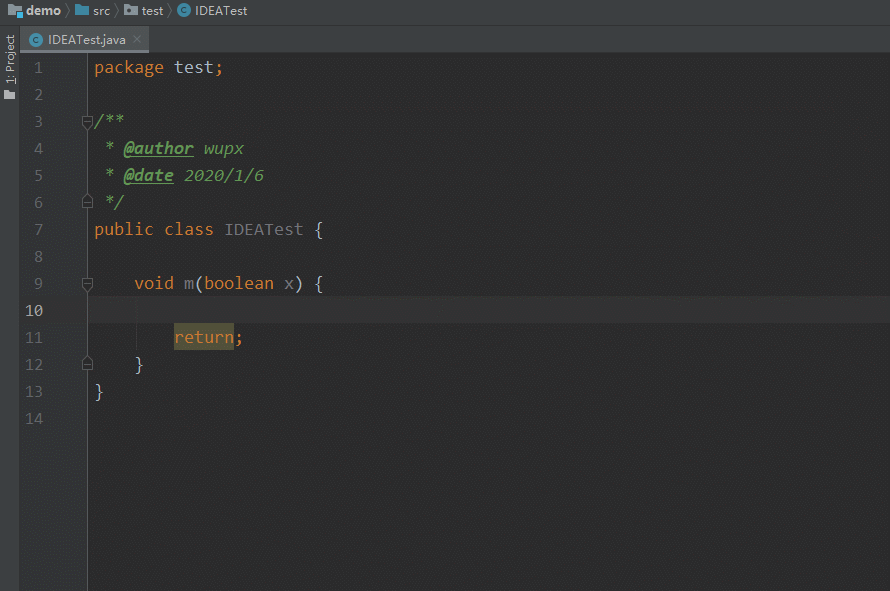The width and height of the screenshot is (890, 591).
Task: Click the class icon on IDEATest.java tab
Action: click(36, 40)
